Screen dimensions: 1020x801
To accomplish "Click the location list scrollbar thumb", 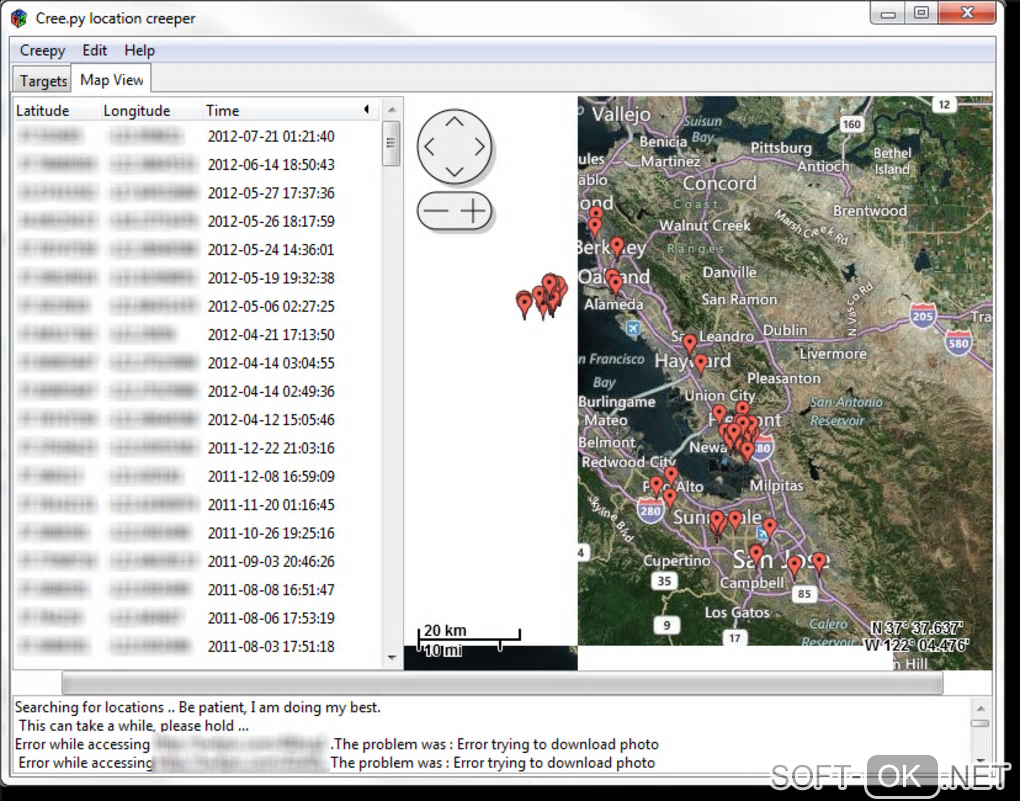I will [391, 143].
